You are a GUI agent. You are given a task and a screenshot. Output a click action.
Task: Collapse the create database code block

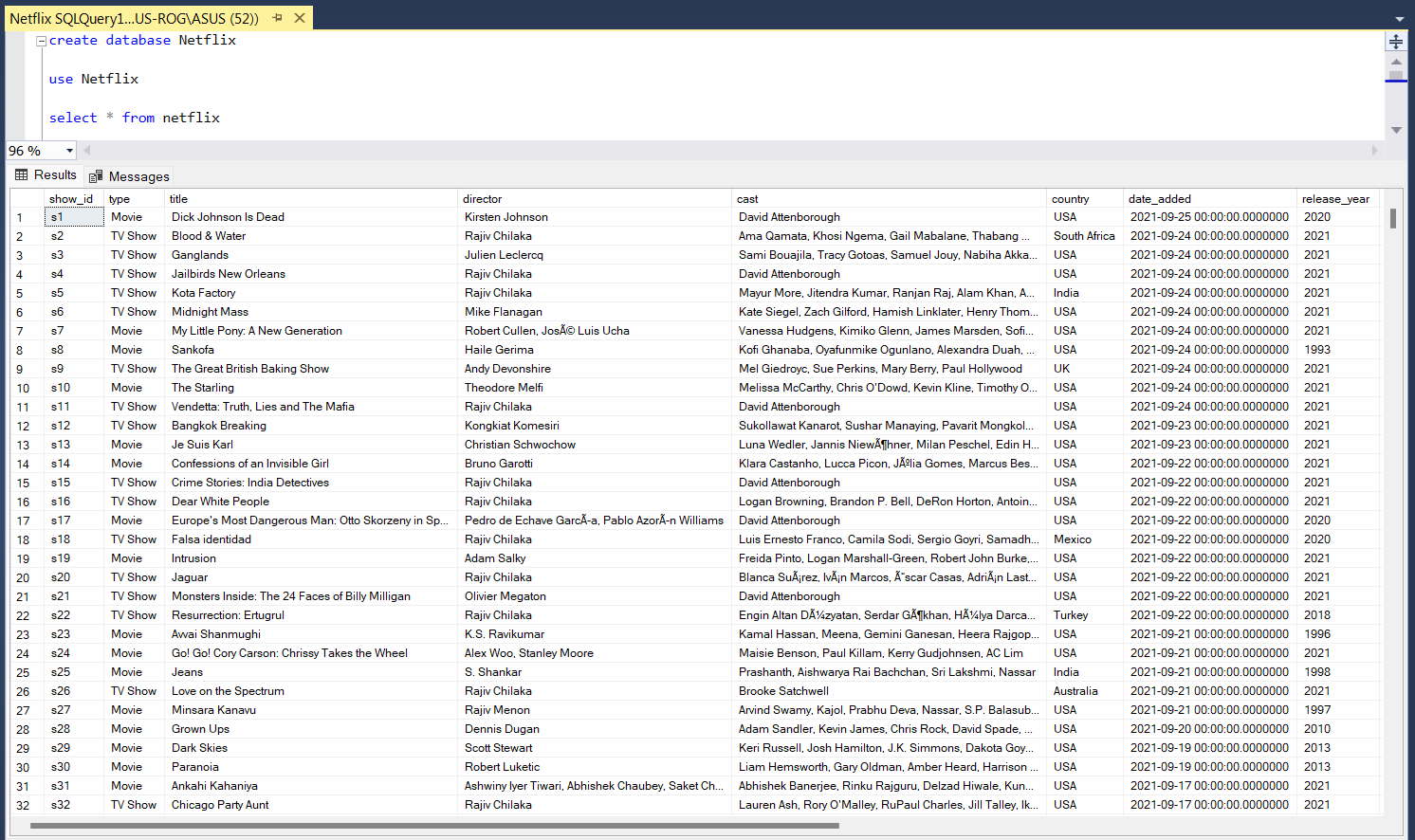[x=41, y=41]
